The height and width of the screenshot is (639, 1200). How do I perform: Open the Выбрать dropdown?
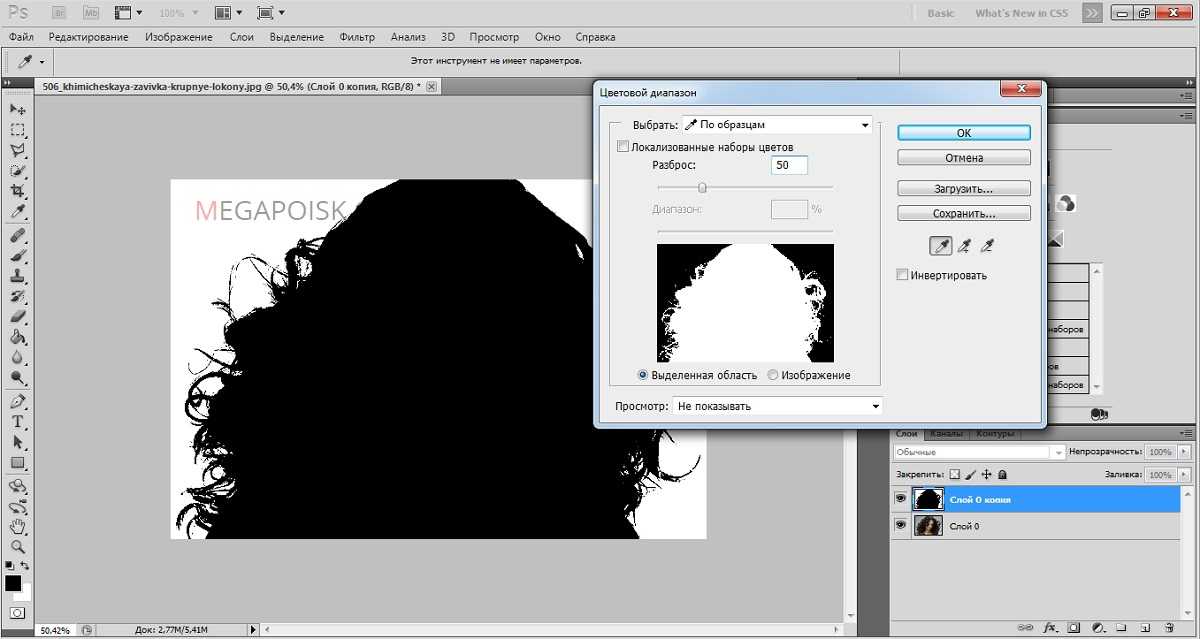(x=776, y=125)
